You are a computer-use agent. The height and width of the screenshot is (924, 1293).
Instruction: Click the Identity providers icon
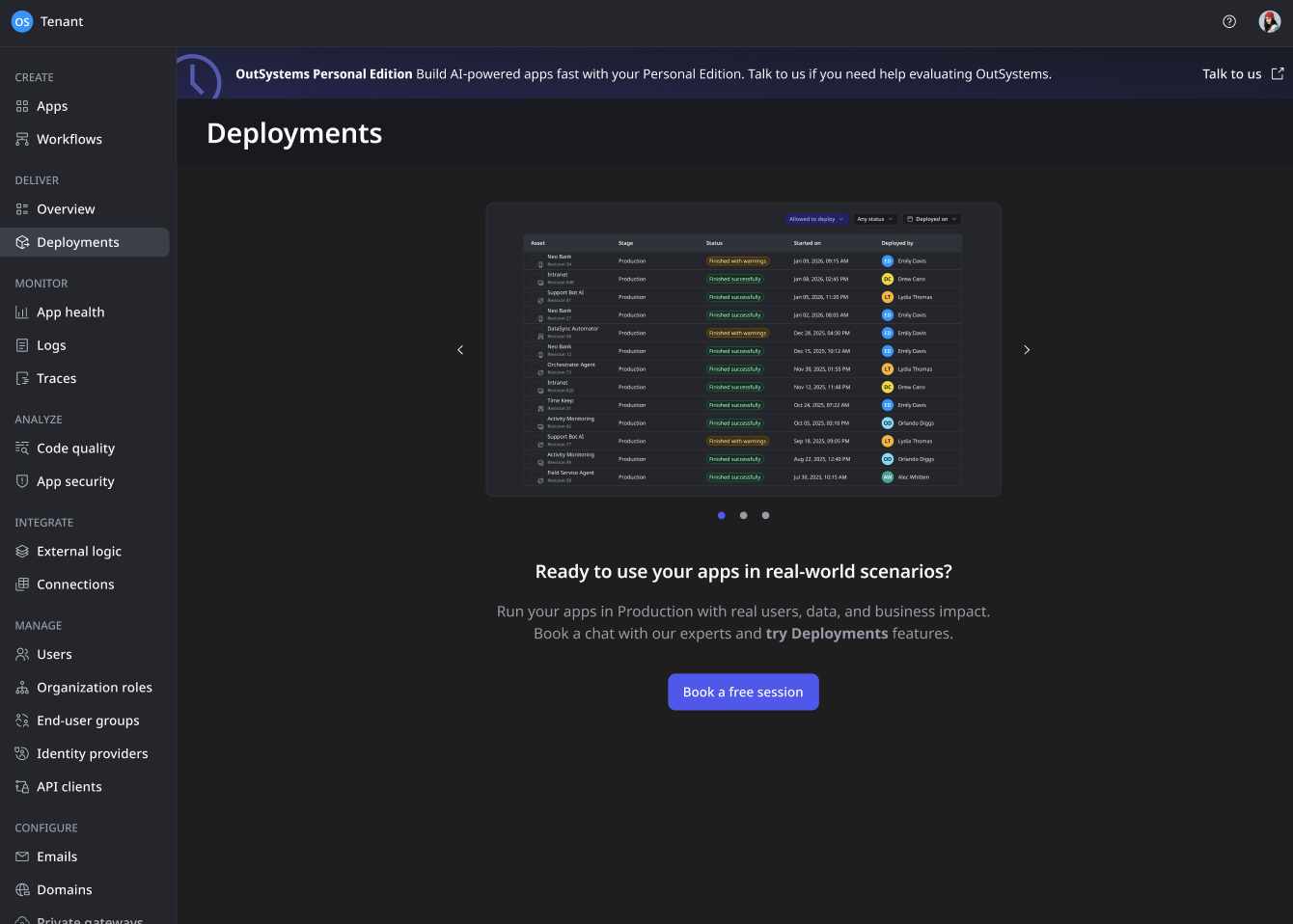(x=22, y=753)
